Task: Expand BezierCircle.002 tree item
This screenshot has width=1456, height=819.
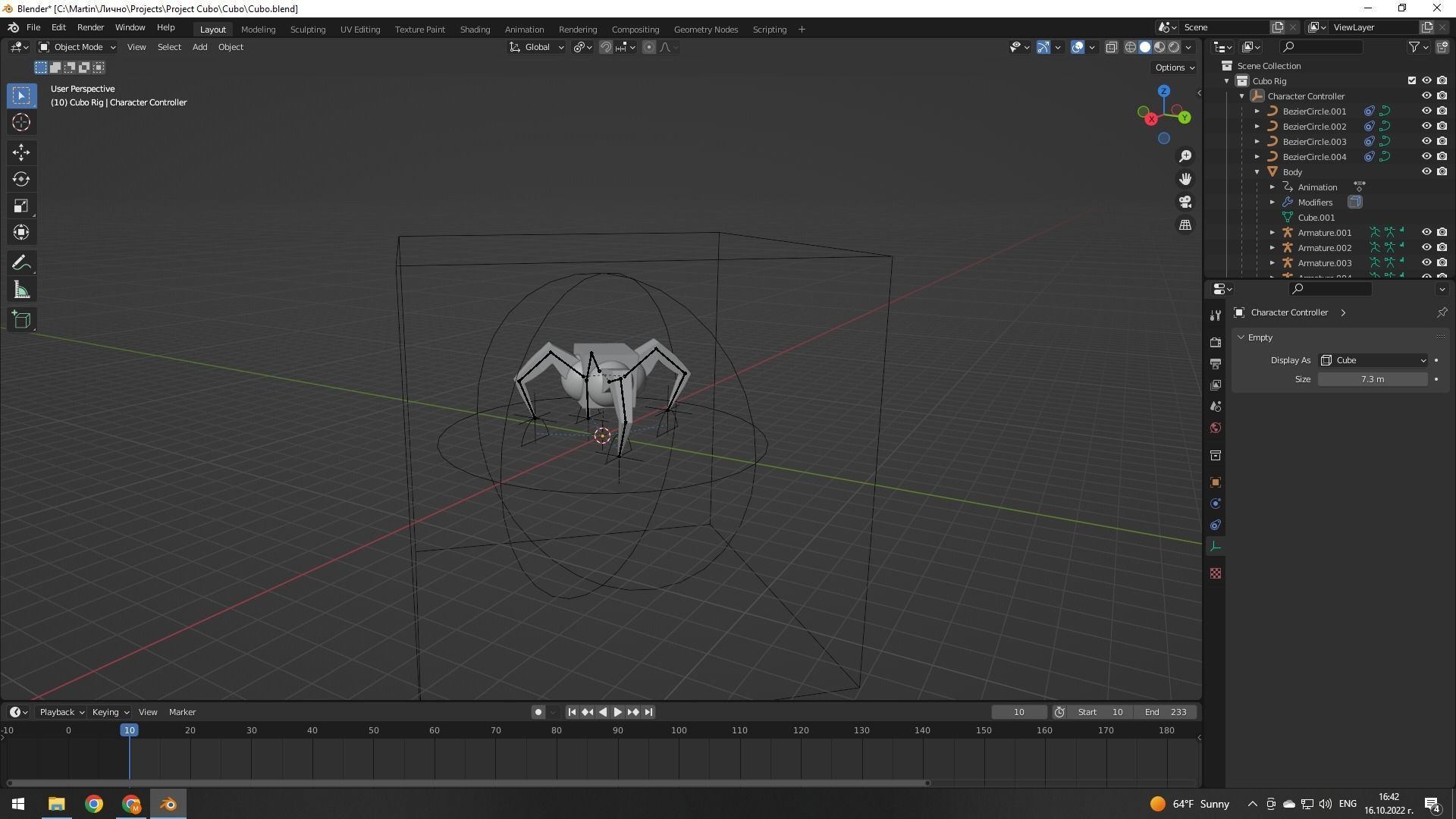Action: (1257, 127)
